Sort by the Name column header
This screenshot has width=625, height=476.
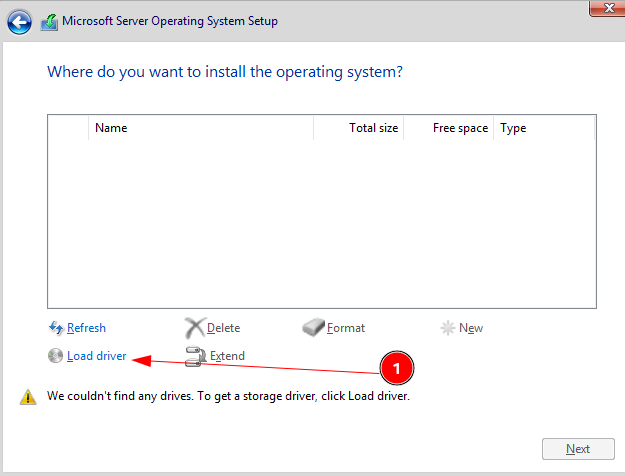(x=201, y=128)
